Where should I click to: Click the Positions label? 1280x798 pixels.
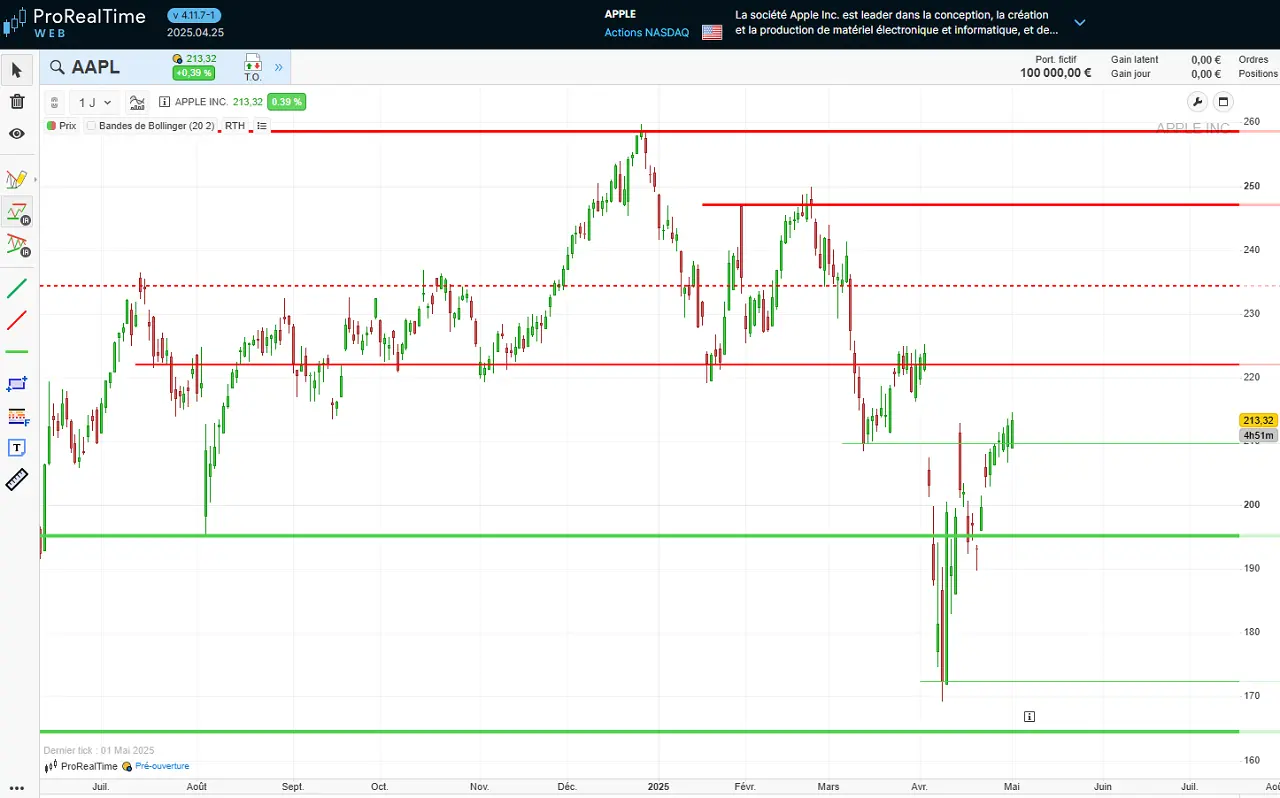(1258, 74)
